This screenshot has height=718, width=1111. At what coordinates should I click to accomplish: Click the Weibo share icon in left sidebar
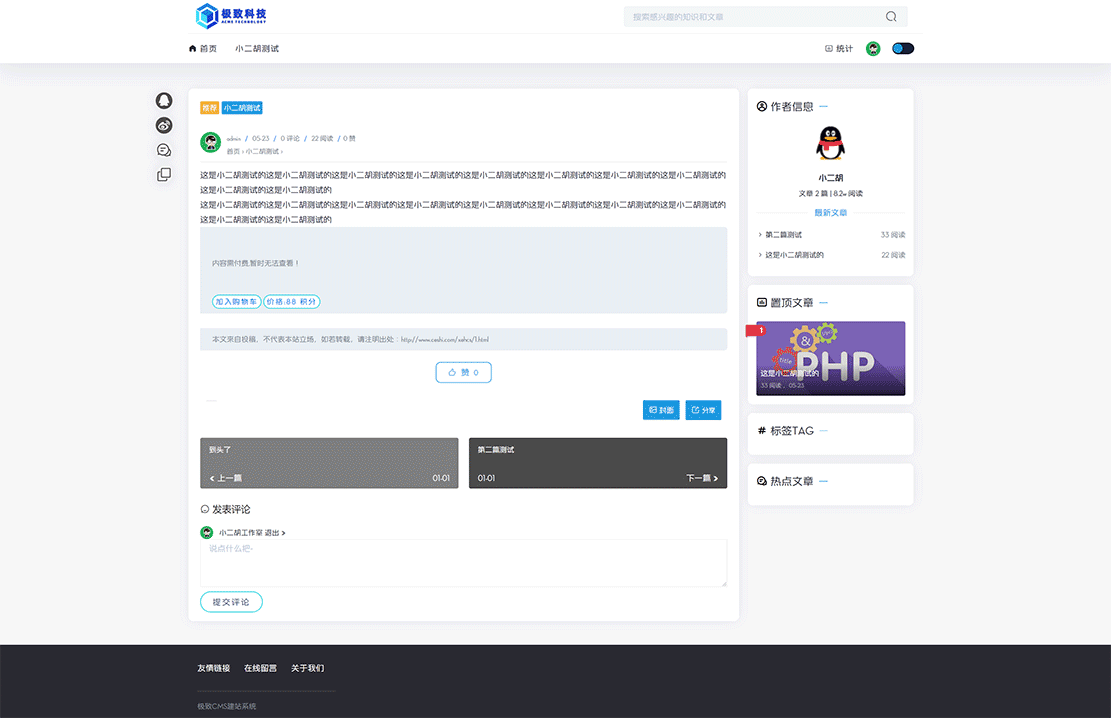[163, 125]
